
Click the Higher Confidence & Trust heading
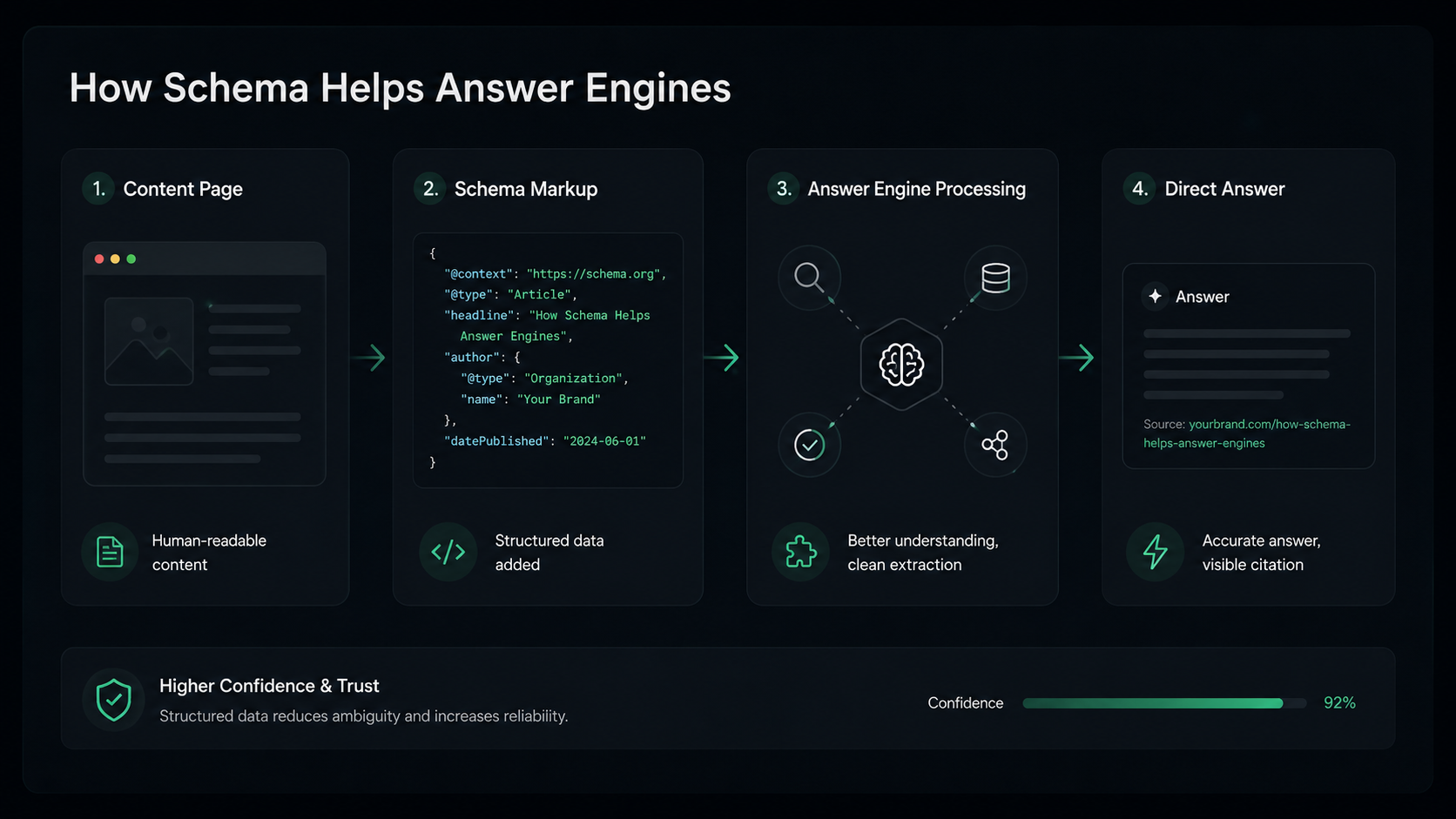coord(269,686)
